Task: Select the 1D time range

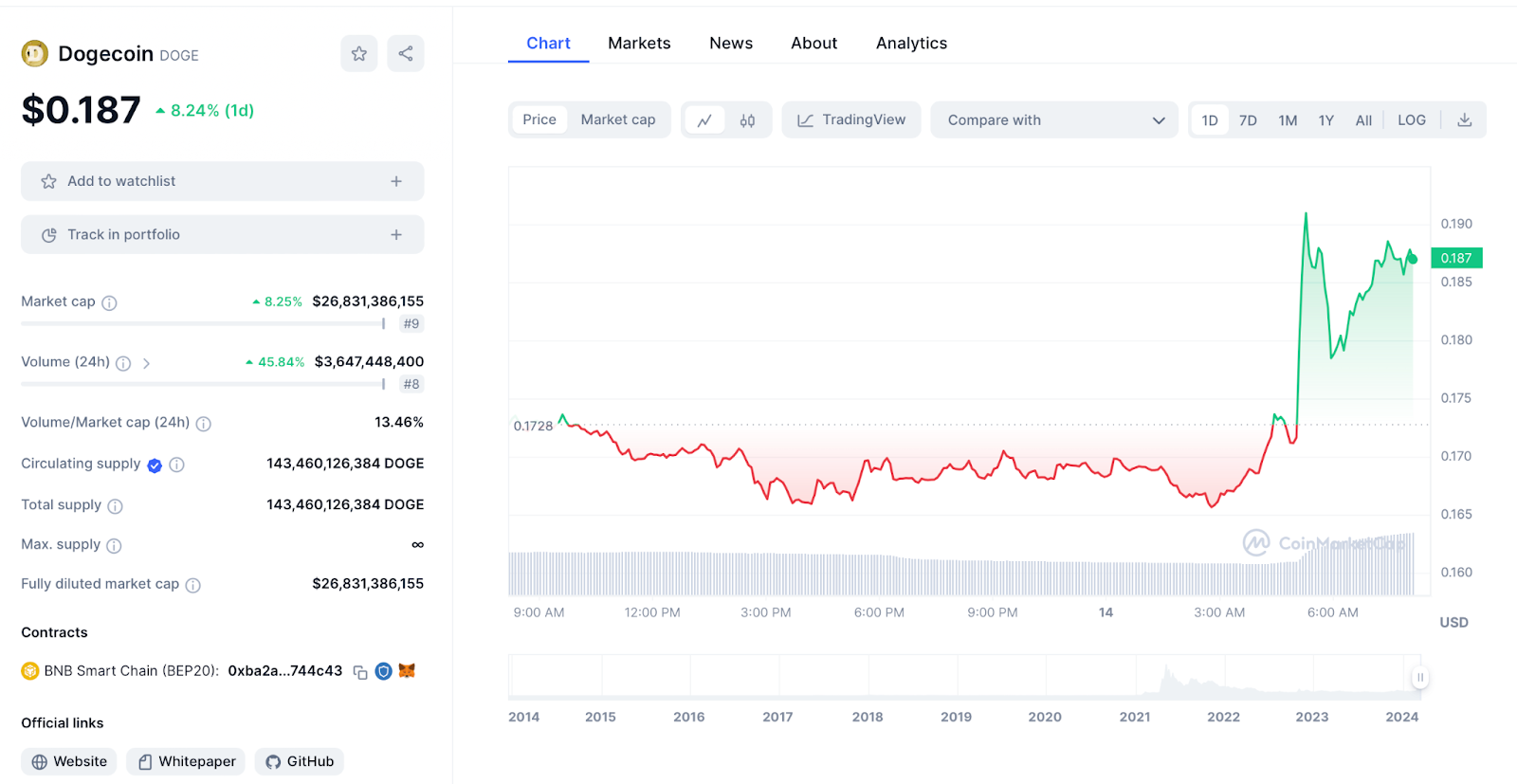Action: [x=1210, y=120]
